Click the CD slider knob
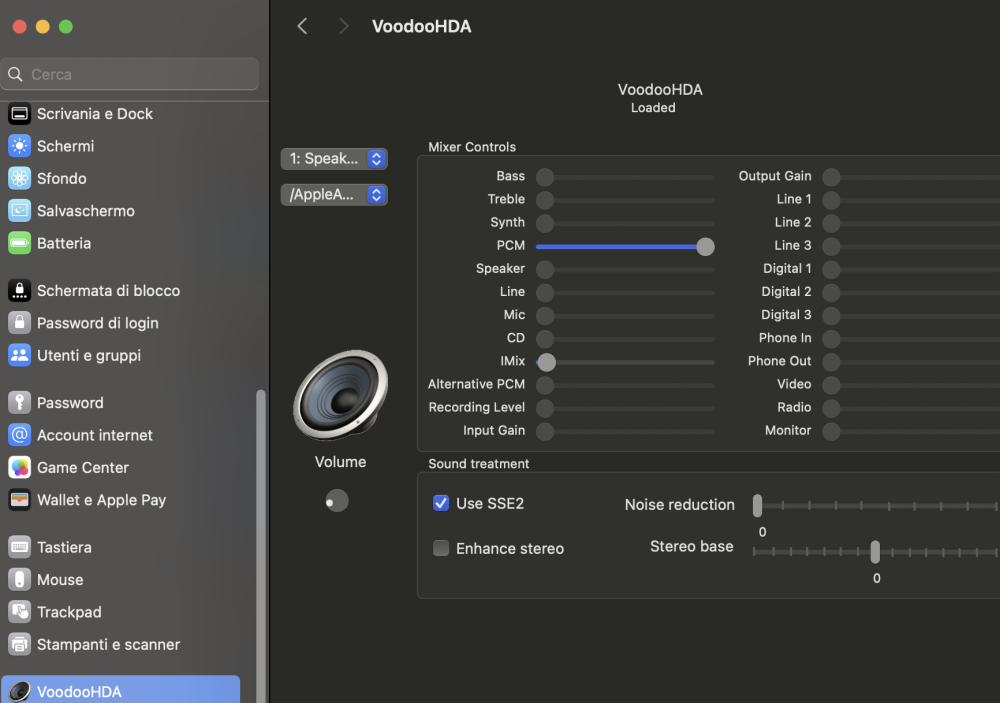 (x=545, y=339)
